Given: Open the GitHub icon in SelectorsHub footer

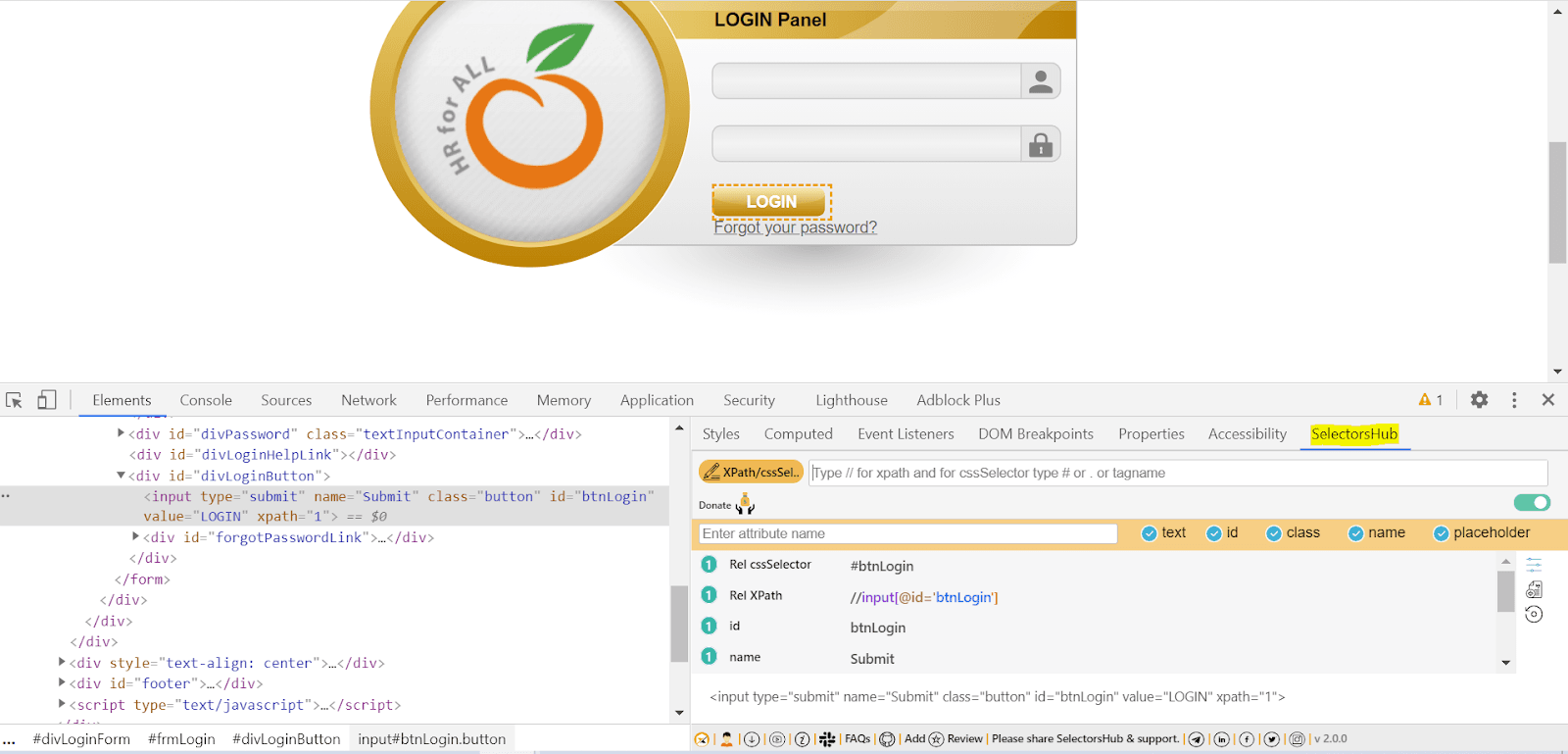Looking at the screenshot, I should [x=887, y=739].
